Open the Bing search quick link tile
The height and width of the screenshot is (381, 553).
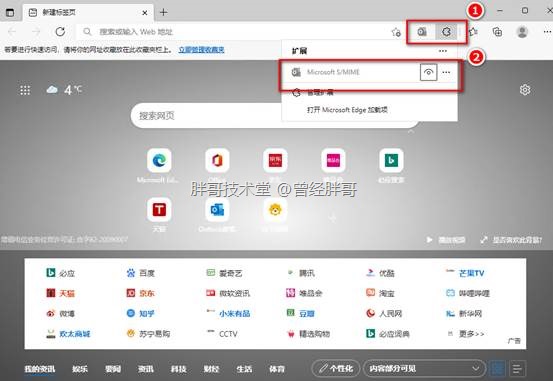[391, 161]
